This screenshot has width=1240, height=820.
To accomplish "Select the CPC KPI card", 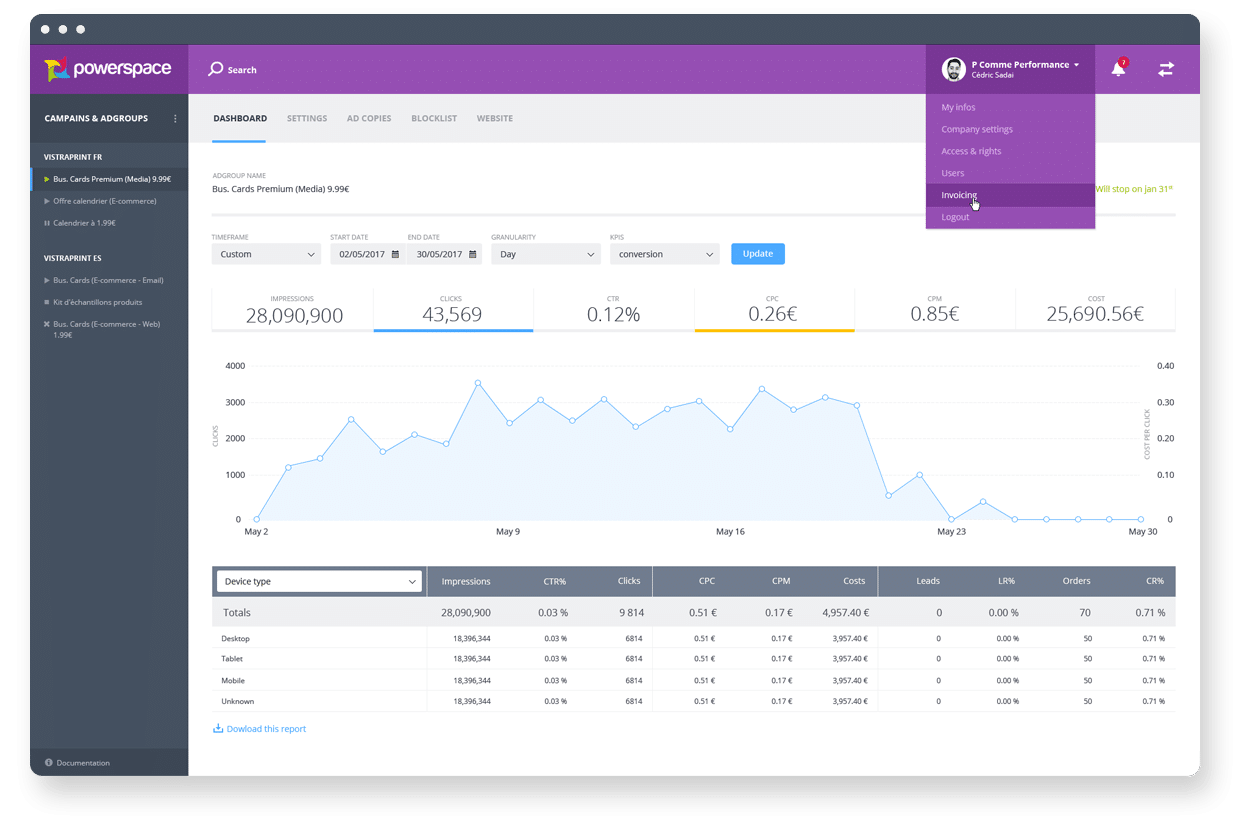I will (774, 310).
